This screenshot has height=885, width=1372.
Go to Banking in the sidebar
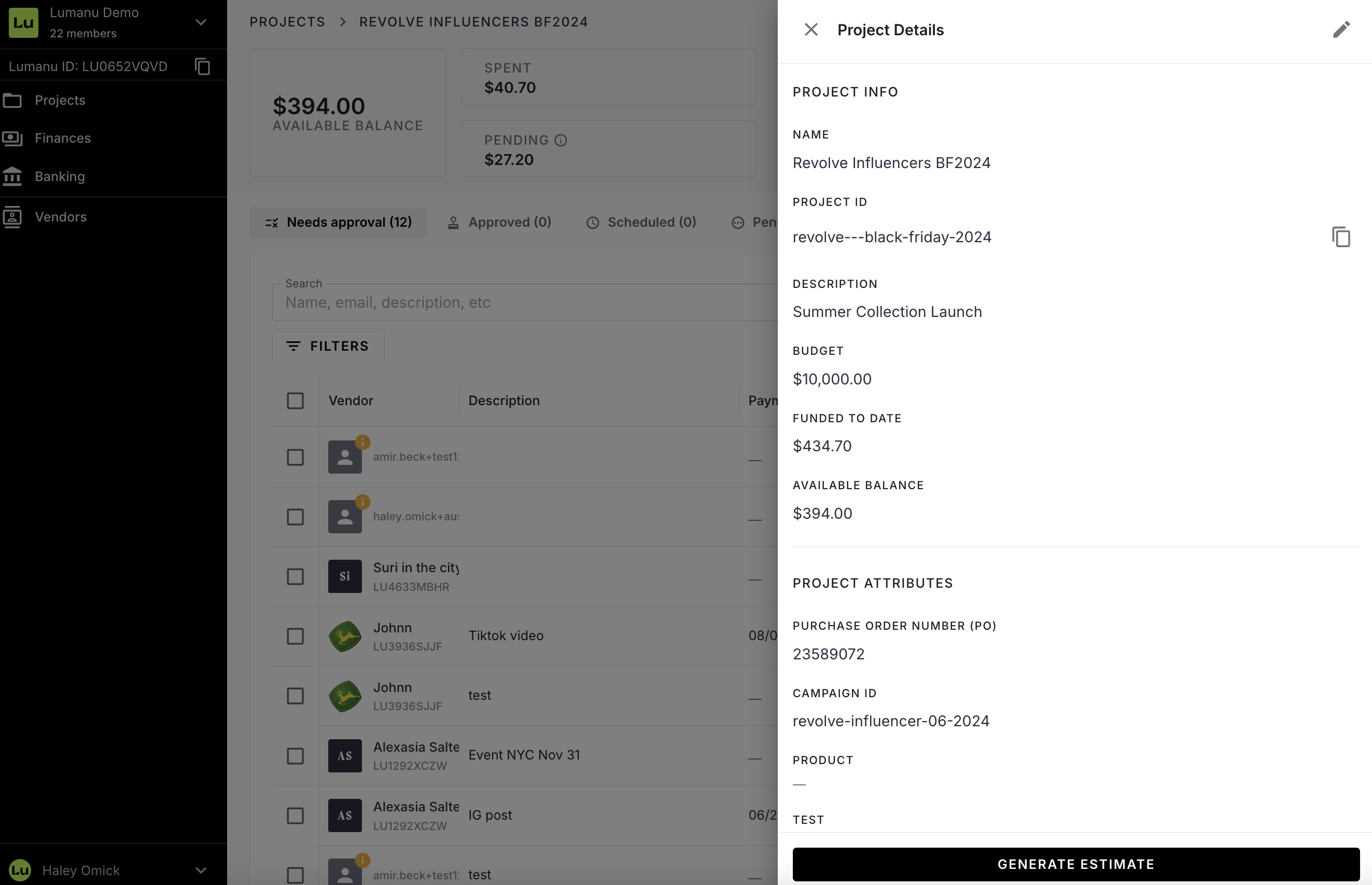(60, 176)
